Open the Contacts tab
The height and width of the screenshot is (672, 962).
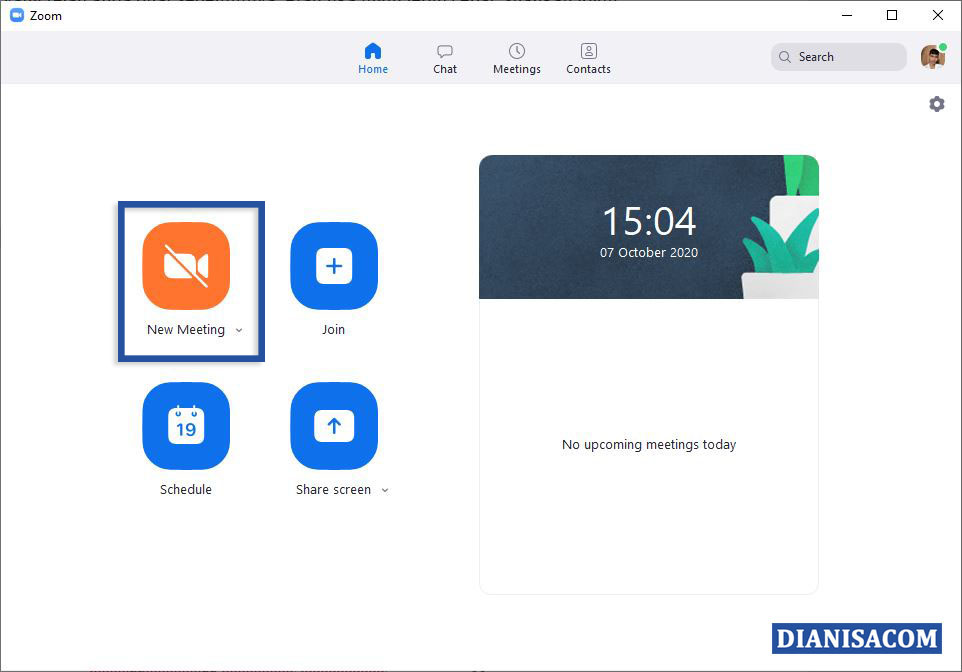click(x=588, y=58)
